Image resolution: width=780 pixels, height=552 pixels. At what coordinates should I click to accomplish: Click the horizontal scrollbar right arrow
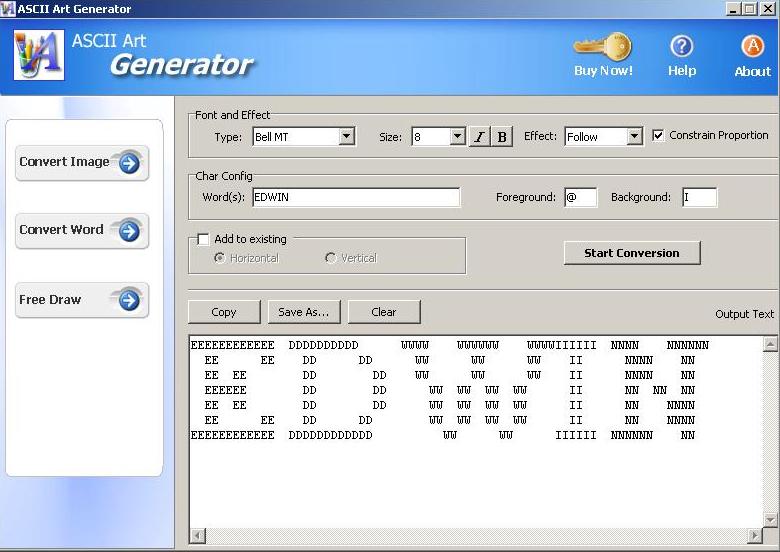click(x=755, y=536)
